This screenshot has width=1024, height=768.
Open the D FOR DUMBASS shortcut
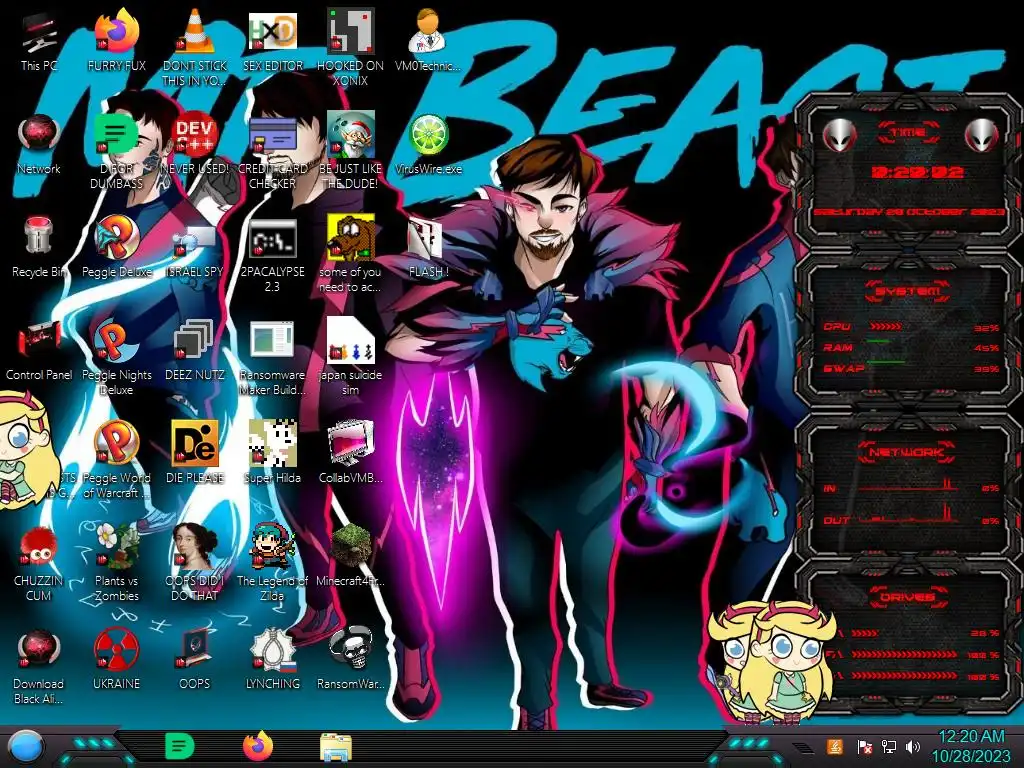tap(116, 150)
